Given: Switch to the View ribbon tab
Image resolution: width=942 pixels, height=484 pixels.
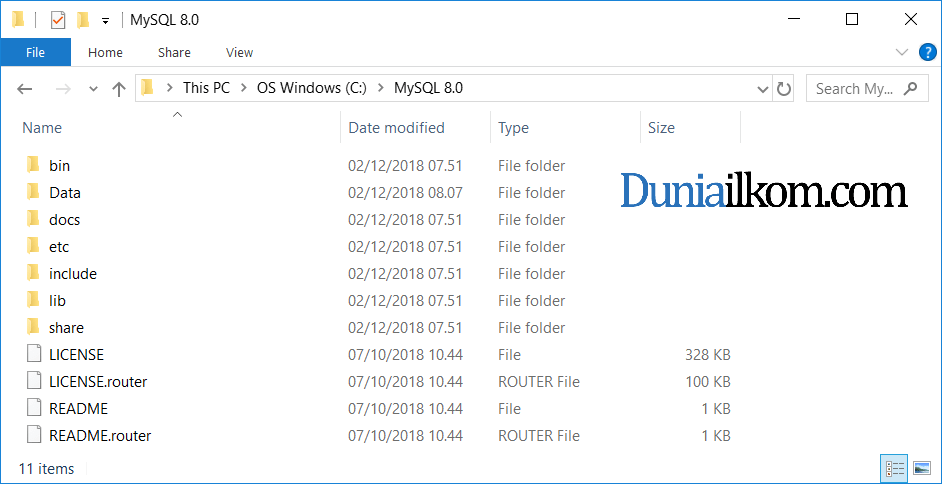Looking at the screenshot, I should [239, 52].
